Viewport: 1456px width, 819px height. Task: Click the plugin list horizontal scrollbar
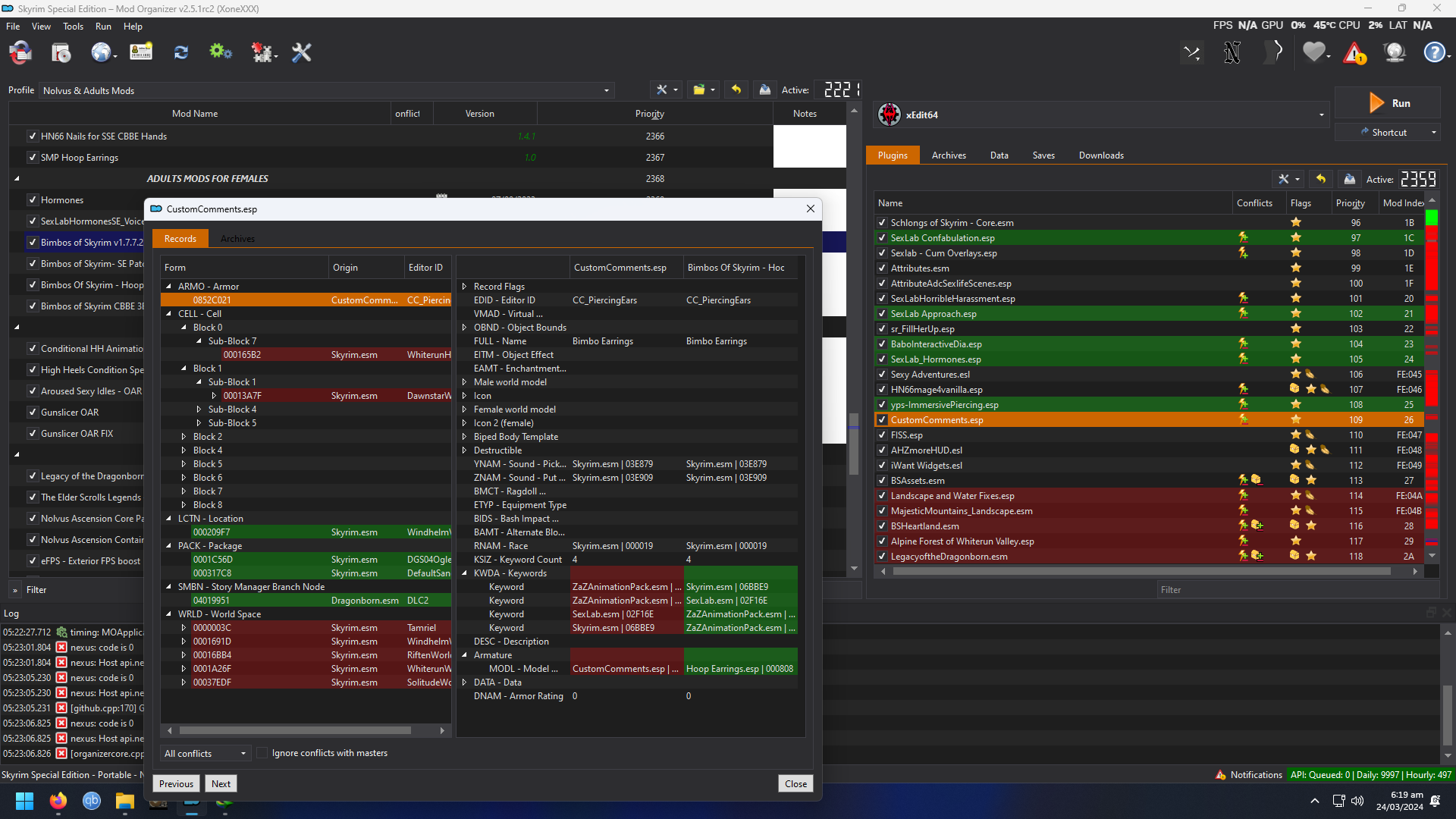coord(1141,572)
